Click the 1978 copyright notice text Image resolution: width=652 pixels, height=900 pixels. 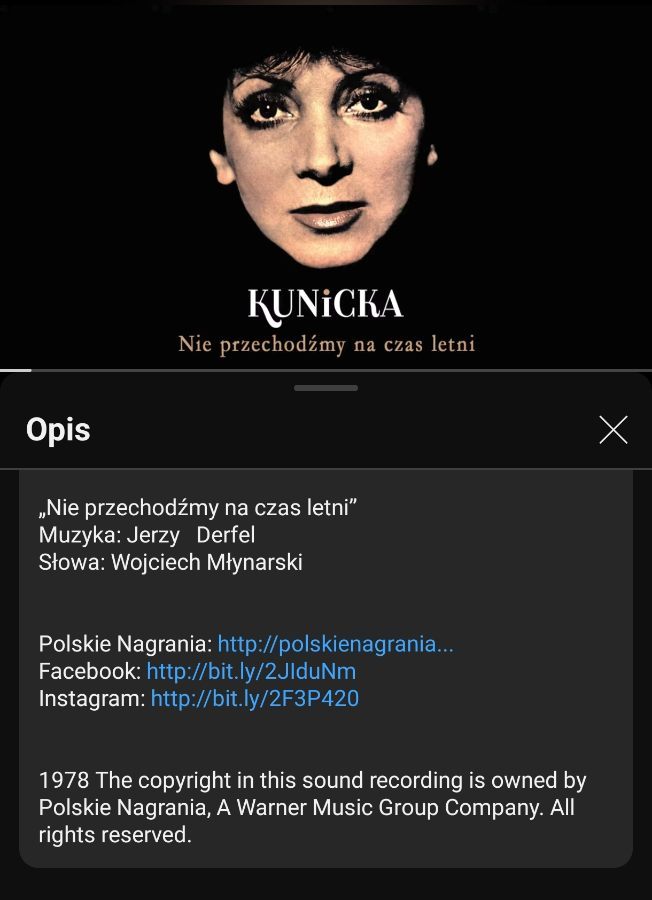312,808
